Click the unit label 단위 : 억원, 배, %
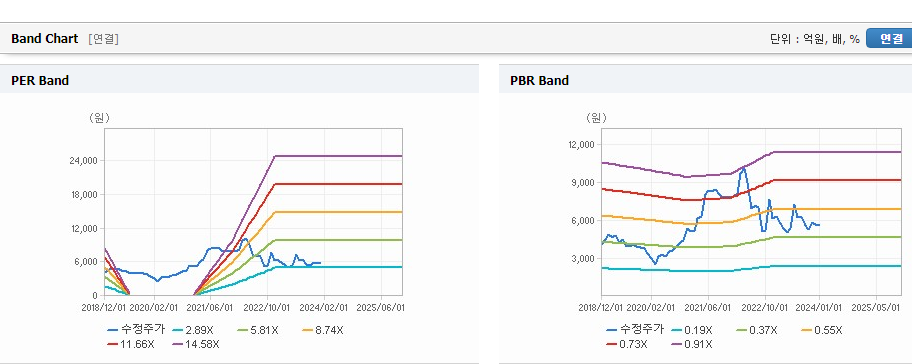The image size is (912, 364). 814,39
